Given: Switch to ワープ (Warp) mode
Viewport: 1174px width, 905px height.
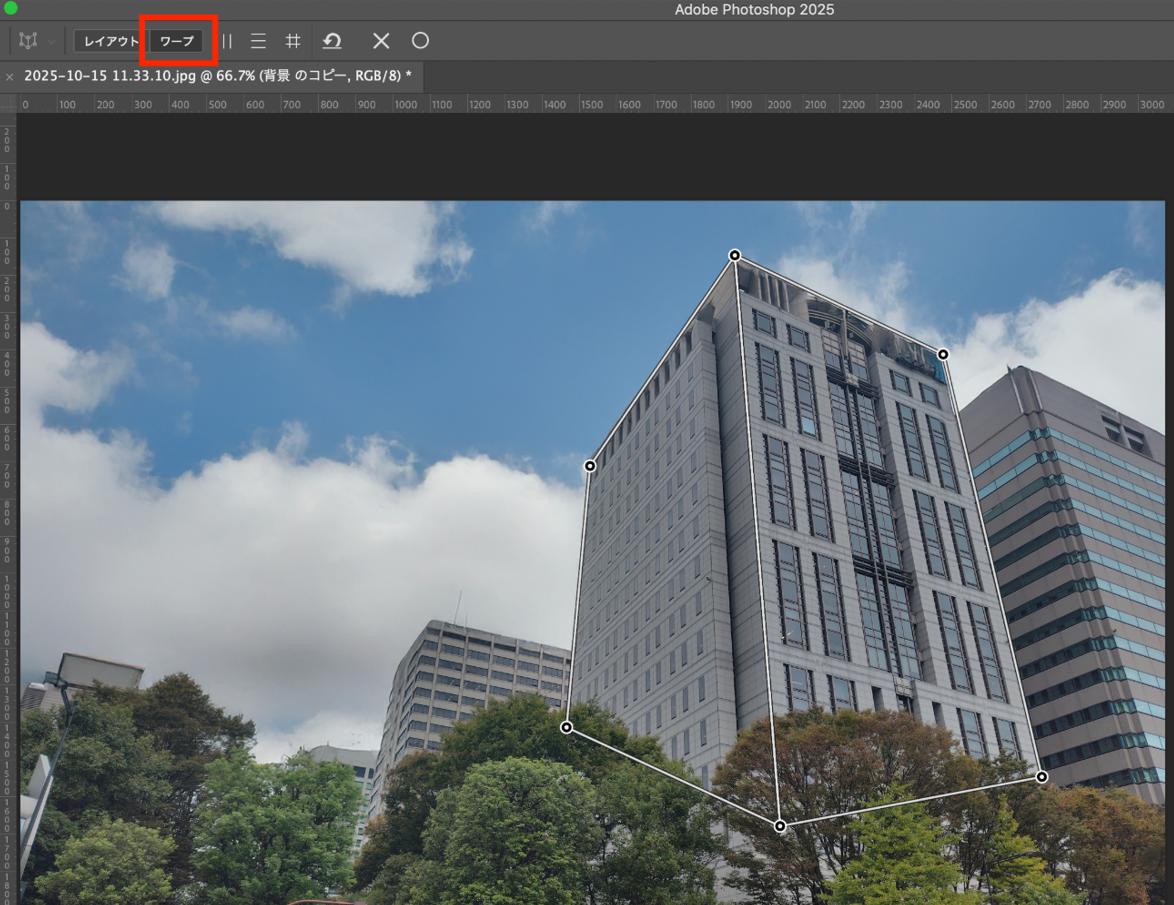Looking at the screenshot, I should pos(177,41).
